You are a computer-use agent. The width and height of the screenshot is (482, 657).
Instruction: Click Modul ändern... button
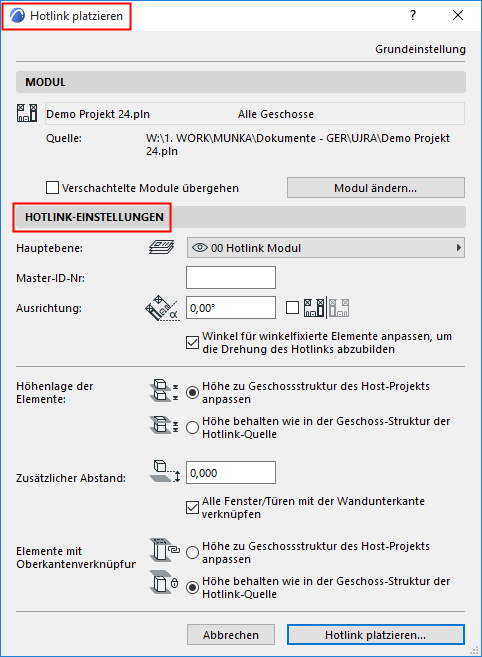(376, 188)
